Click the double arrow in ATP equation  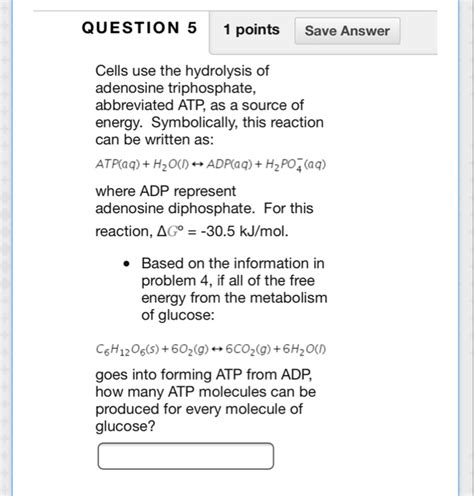(198, 164)
